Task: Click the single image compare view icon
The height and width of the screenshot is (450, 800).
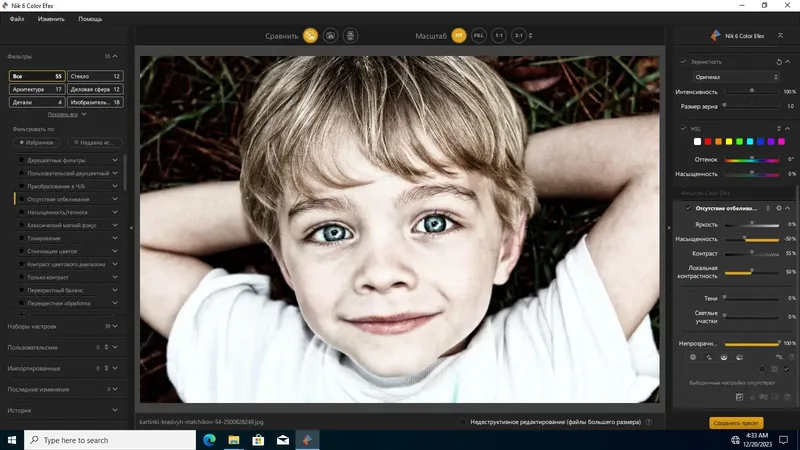Action: [x=310, y=36]
